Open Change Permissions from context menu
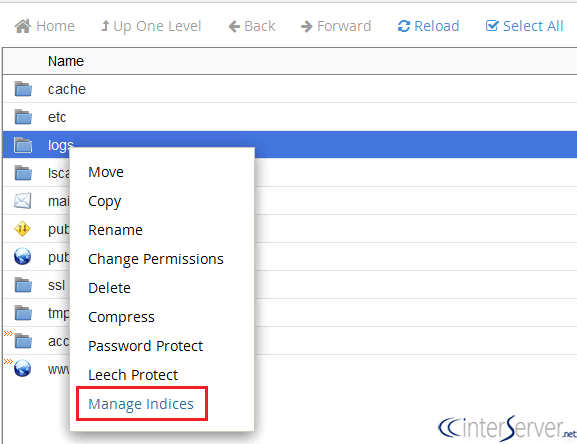The image size is (577, 444). [156, 259]
